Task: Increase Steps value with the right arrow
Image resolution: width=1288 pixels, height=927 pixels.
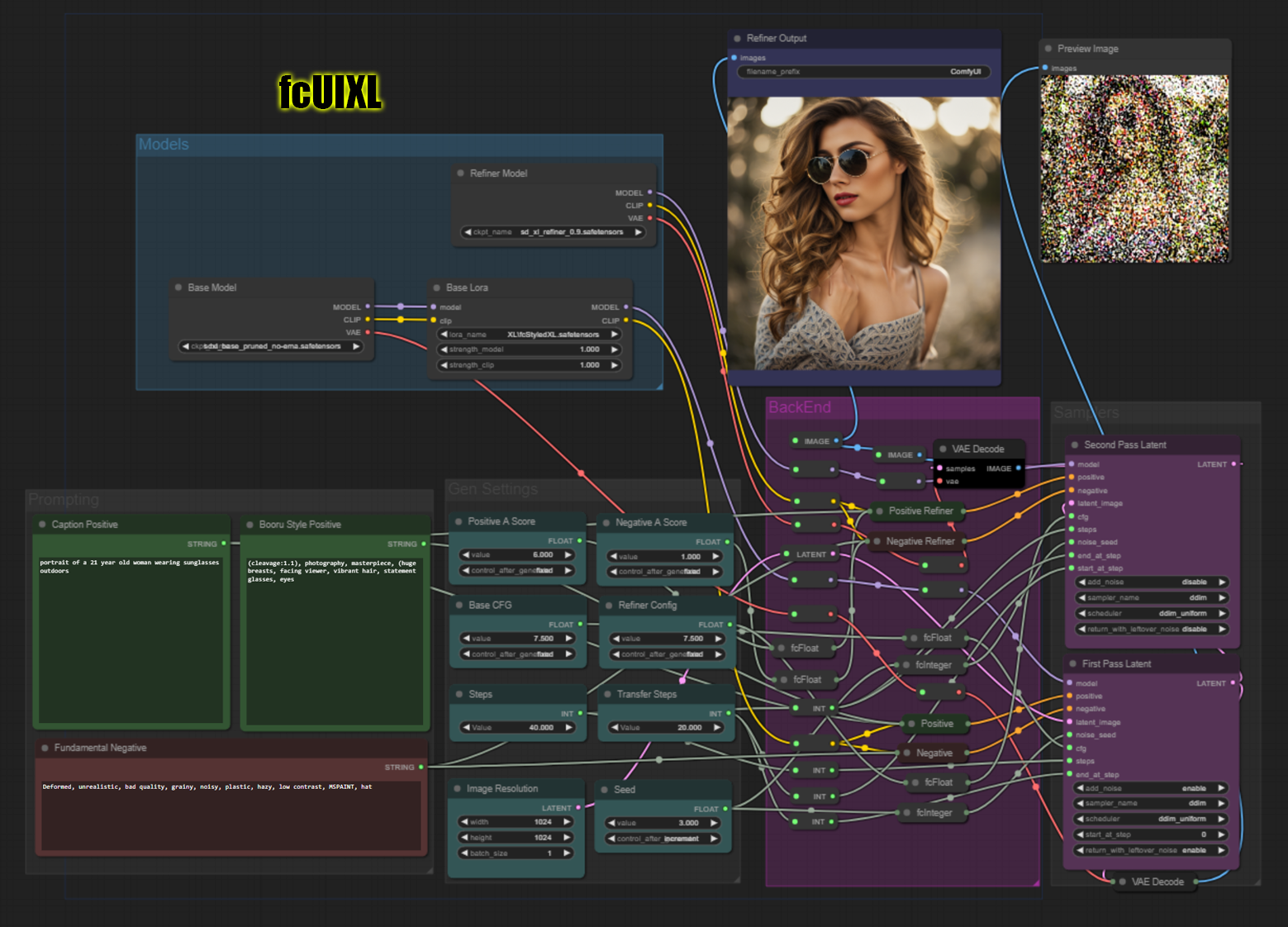Action: (568, 728)
